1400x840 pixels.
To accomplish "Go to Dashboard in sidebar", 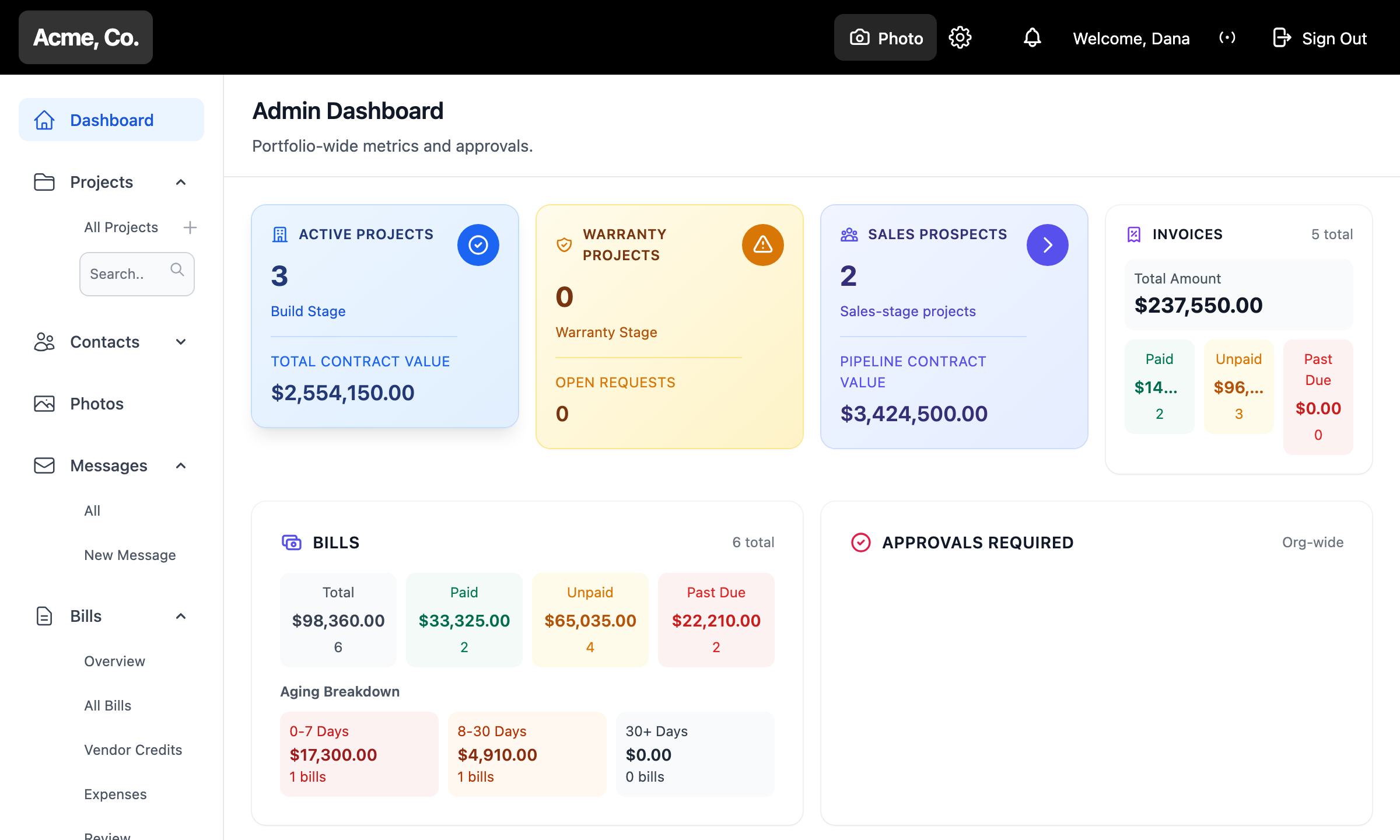I will (111, 120).
